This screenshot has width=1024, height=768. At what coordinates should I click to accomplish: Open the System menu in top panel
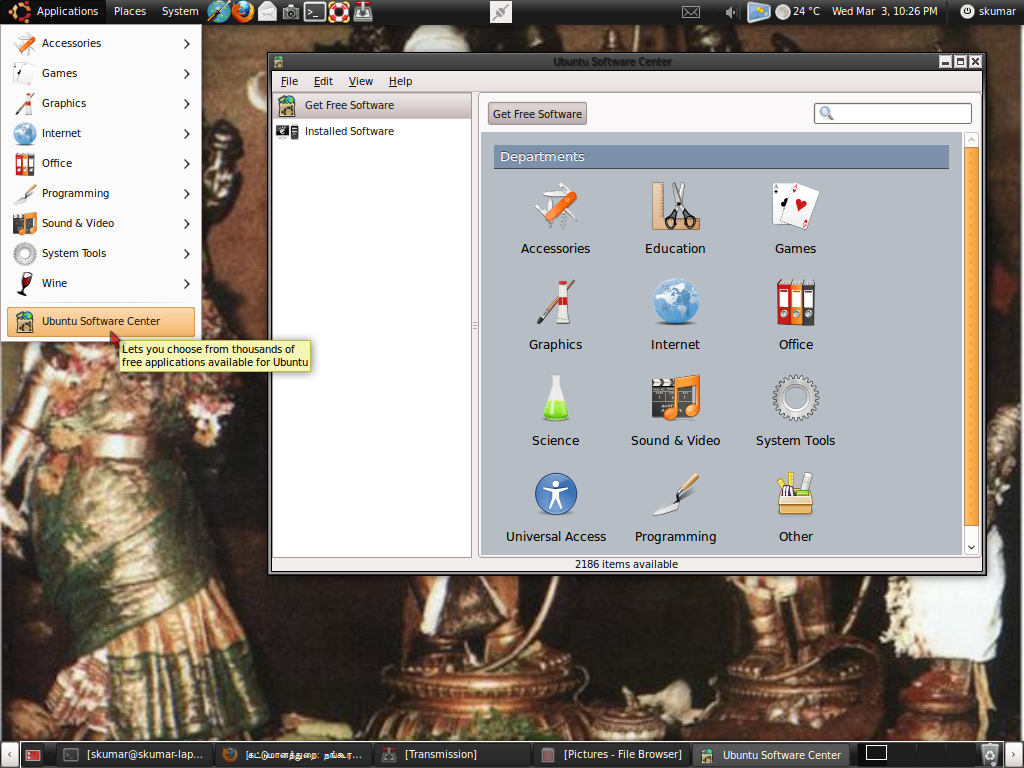[180, 11]
